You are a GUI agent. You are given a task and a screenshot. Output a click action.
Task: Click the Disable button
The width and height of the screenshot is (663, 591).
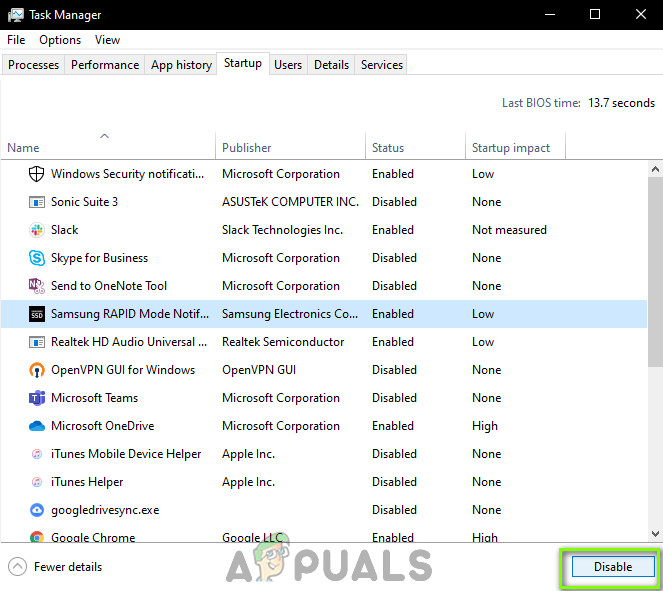point(613,566)
